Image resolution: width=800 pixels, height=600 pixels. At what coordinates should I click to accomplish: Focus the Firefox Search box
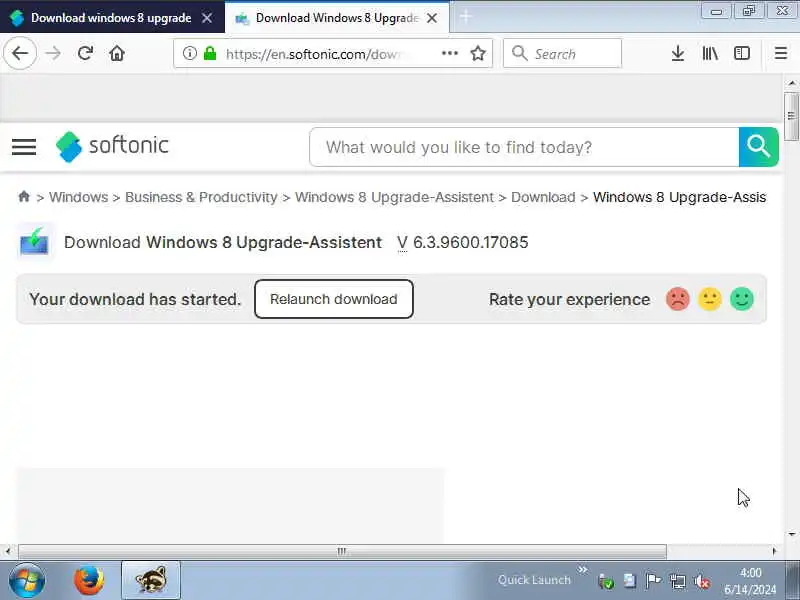562,53
